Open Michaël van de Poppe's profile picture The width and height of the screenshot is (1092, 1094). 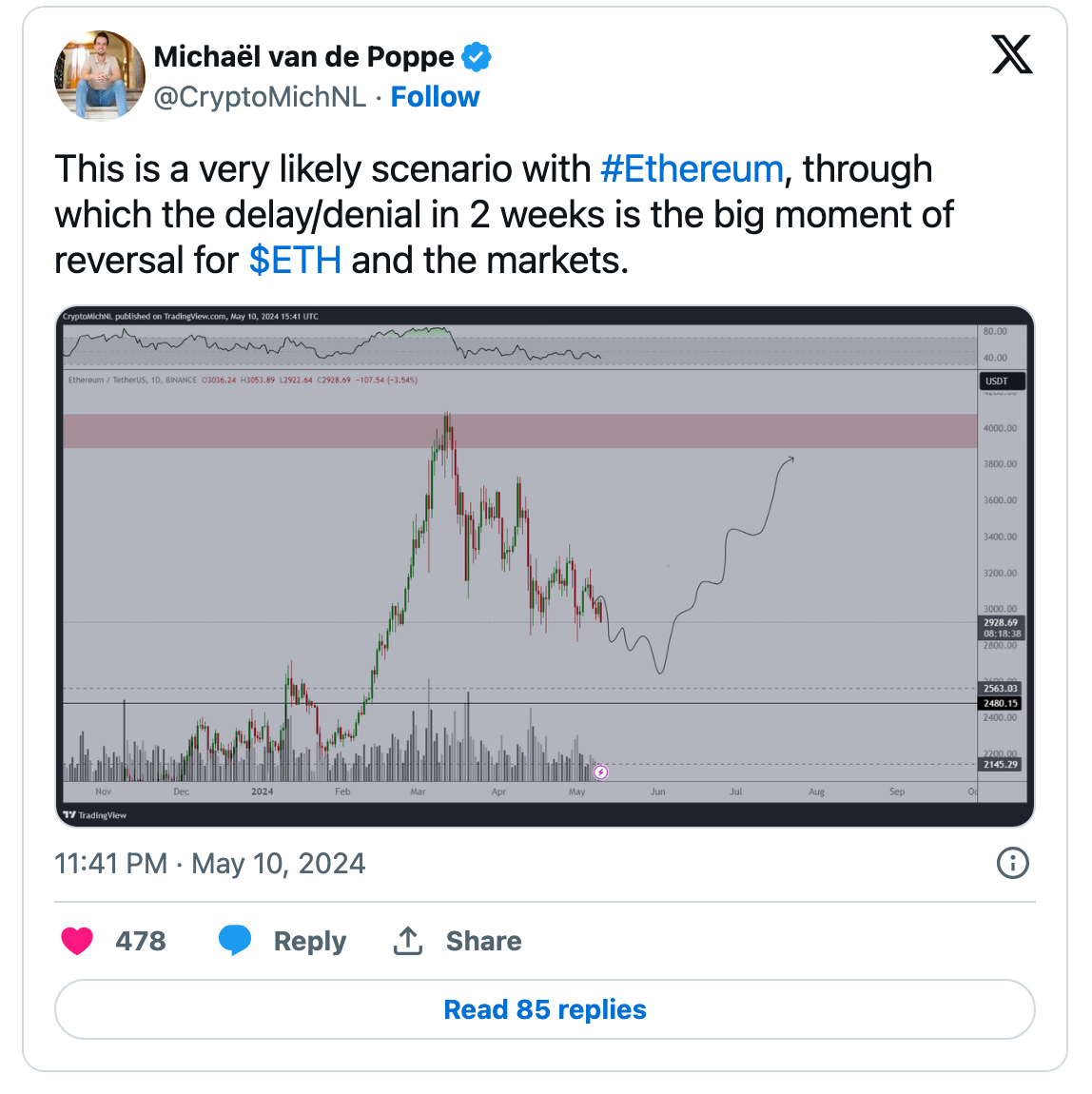(100, 75)
